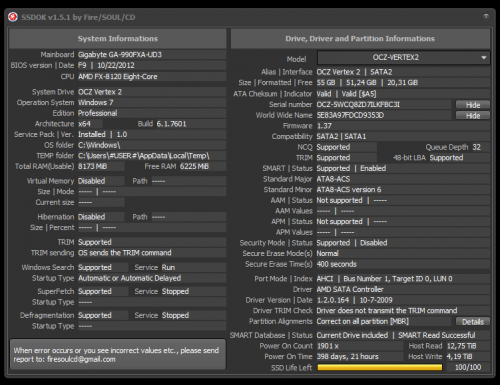This screenshot has width=500, height=385.
Task: Click the TEMP folder path value
Action: point(144,156)
